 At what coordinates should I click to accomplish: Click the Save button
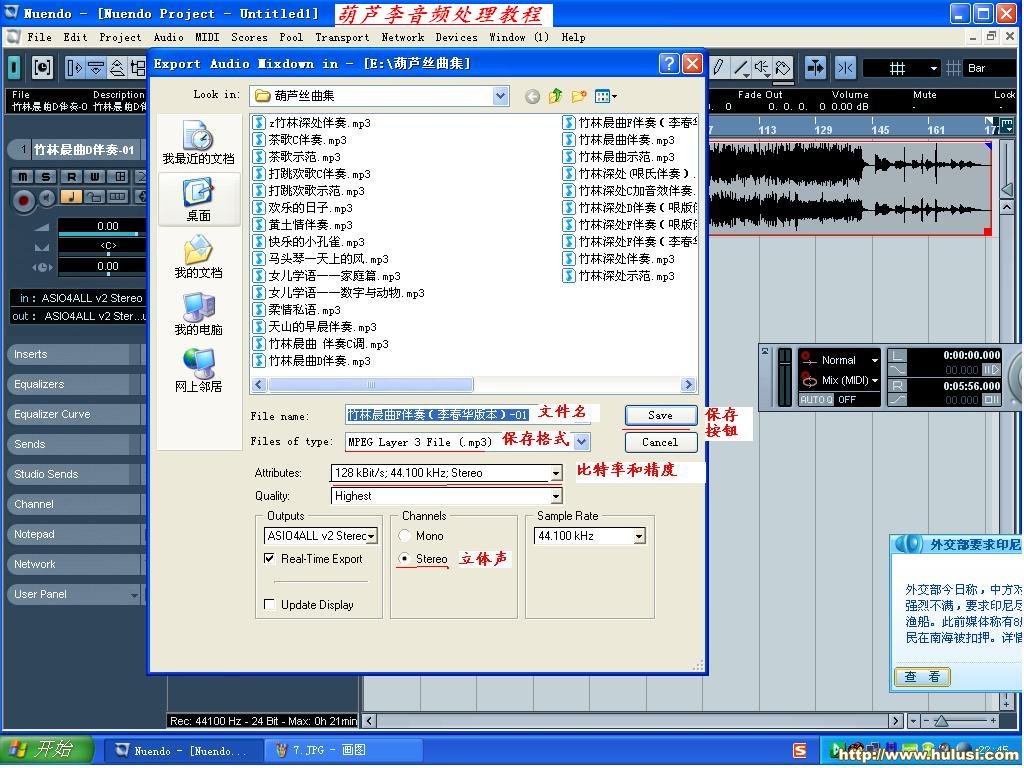tap(661, 415)
